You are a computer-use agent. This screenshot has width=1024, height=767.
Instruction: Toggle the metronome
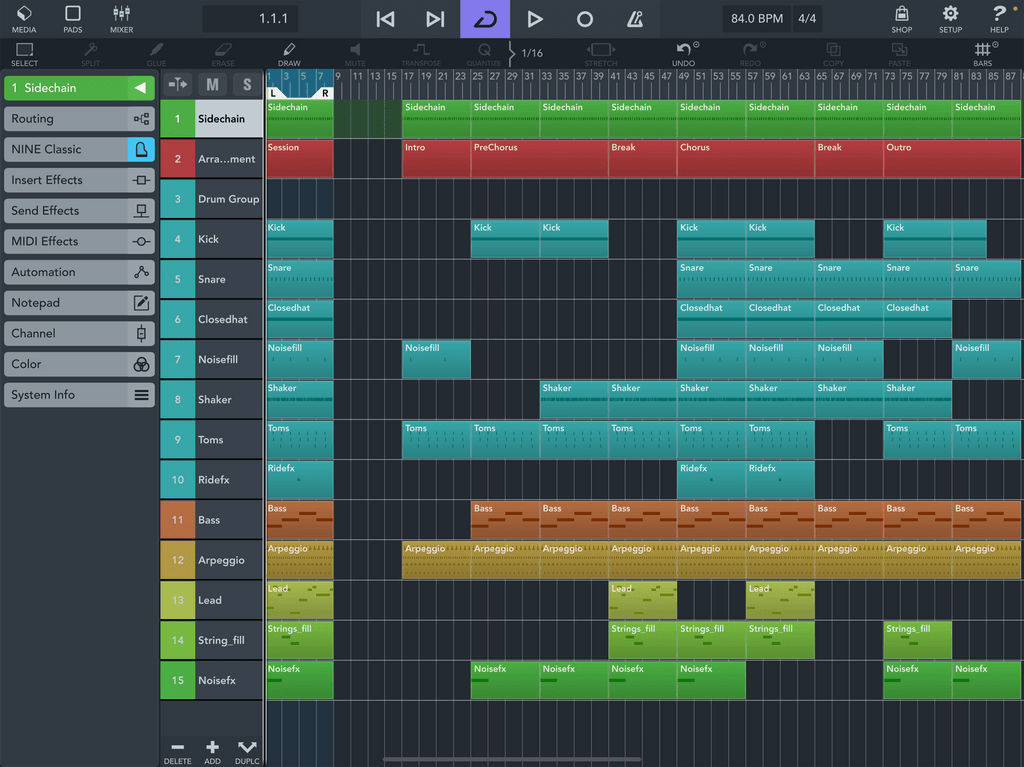pyautogui.click(x=635, y=19)
